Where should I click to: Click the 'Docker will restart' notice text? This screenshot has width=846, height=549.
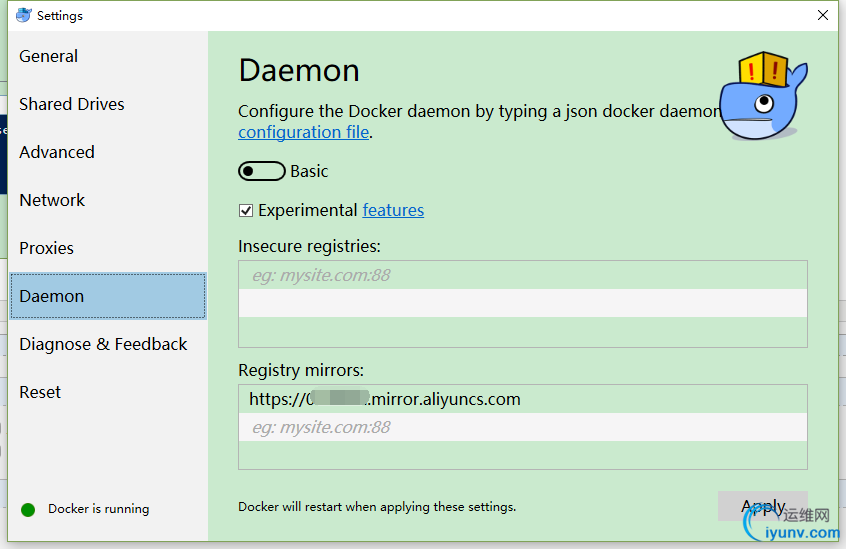377,507
